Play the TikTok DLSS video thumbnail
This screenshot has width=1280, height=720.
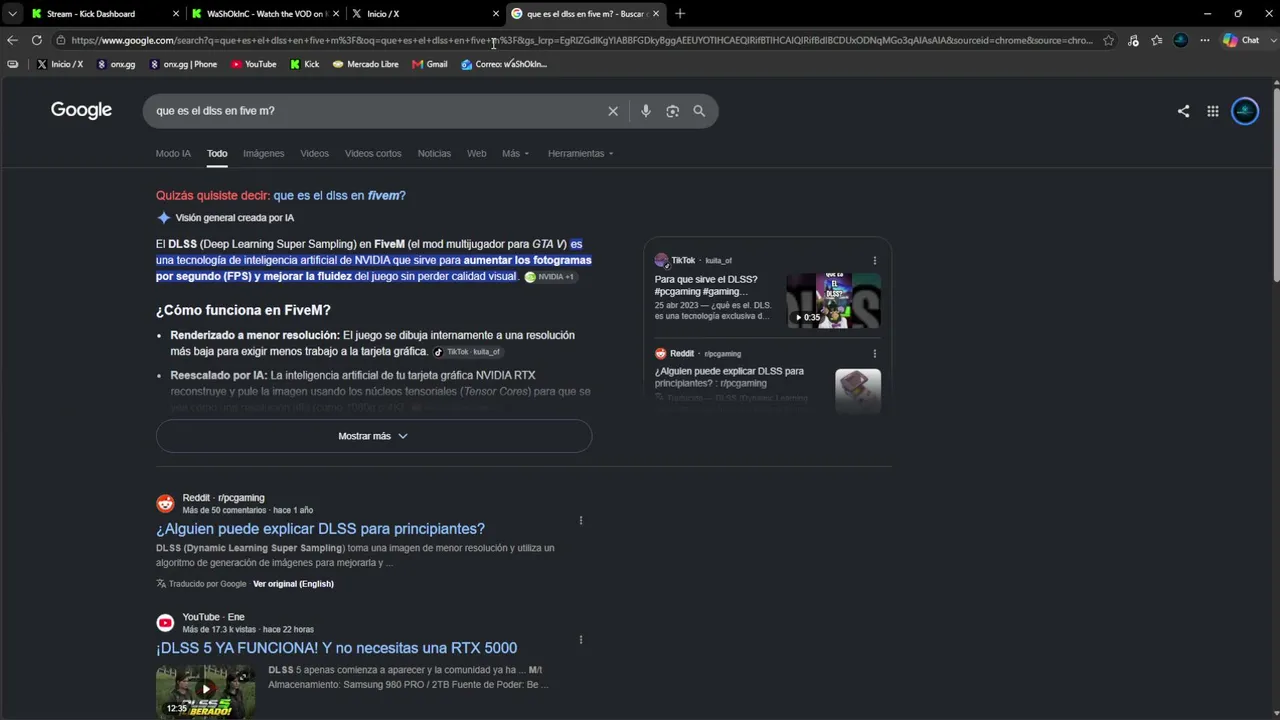point(834,300)
